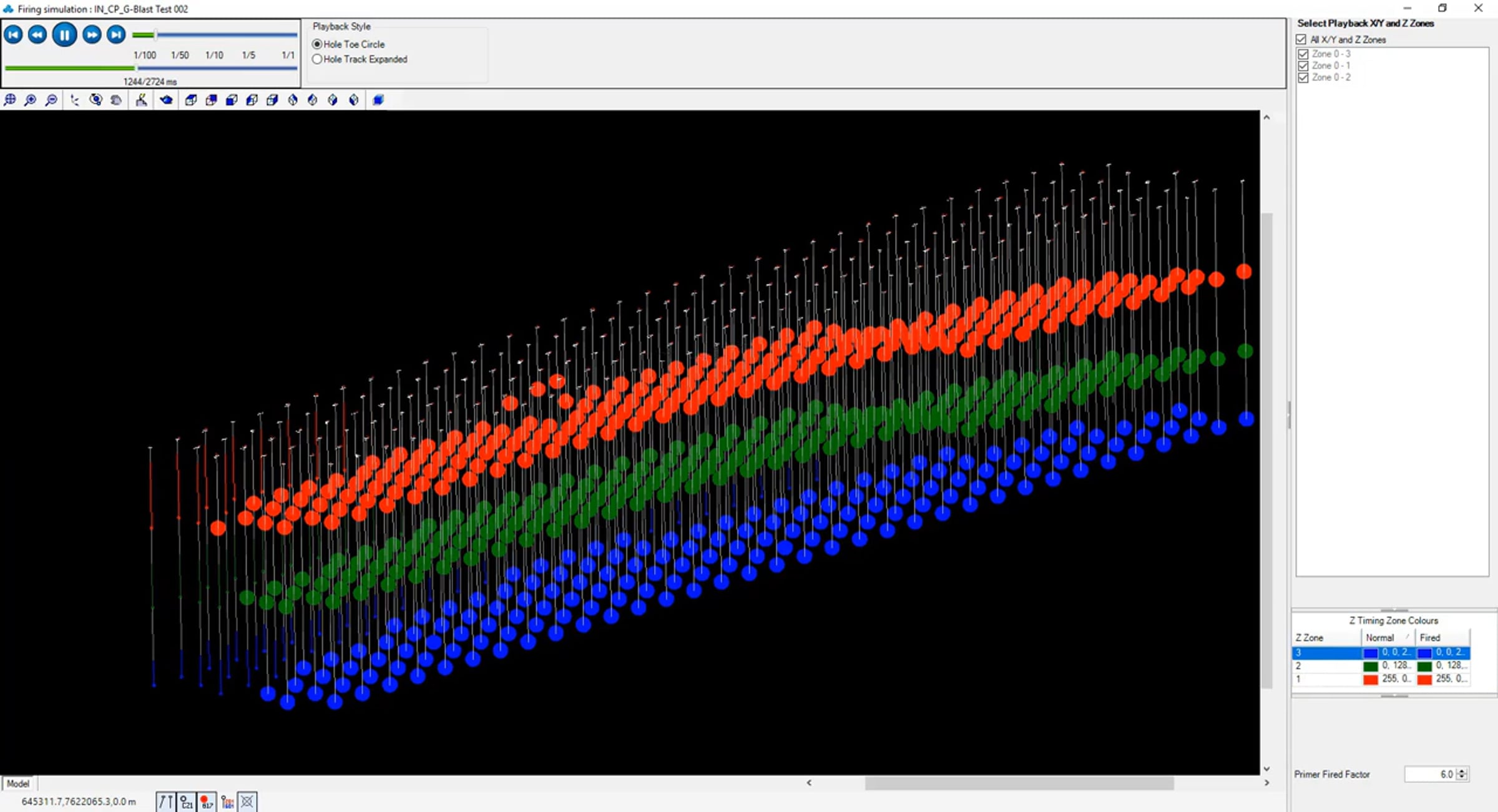Click the vertical scrollbar up arrow
The height and width of the screenshot is (812, 1498).
click(1266, 117)
